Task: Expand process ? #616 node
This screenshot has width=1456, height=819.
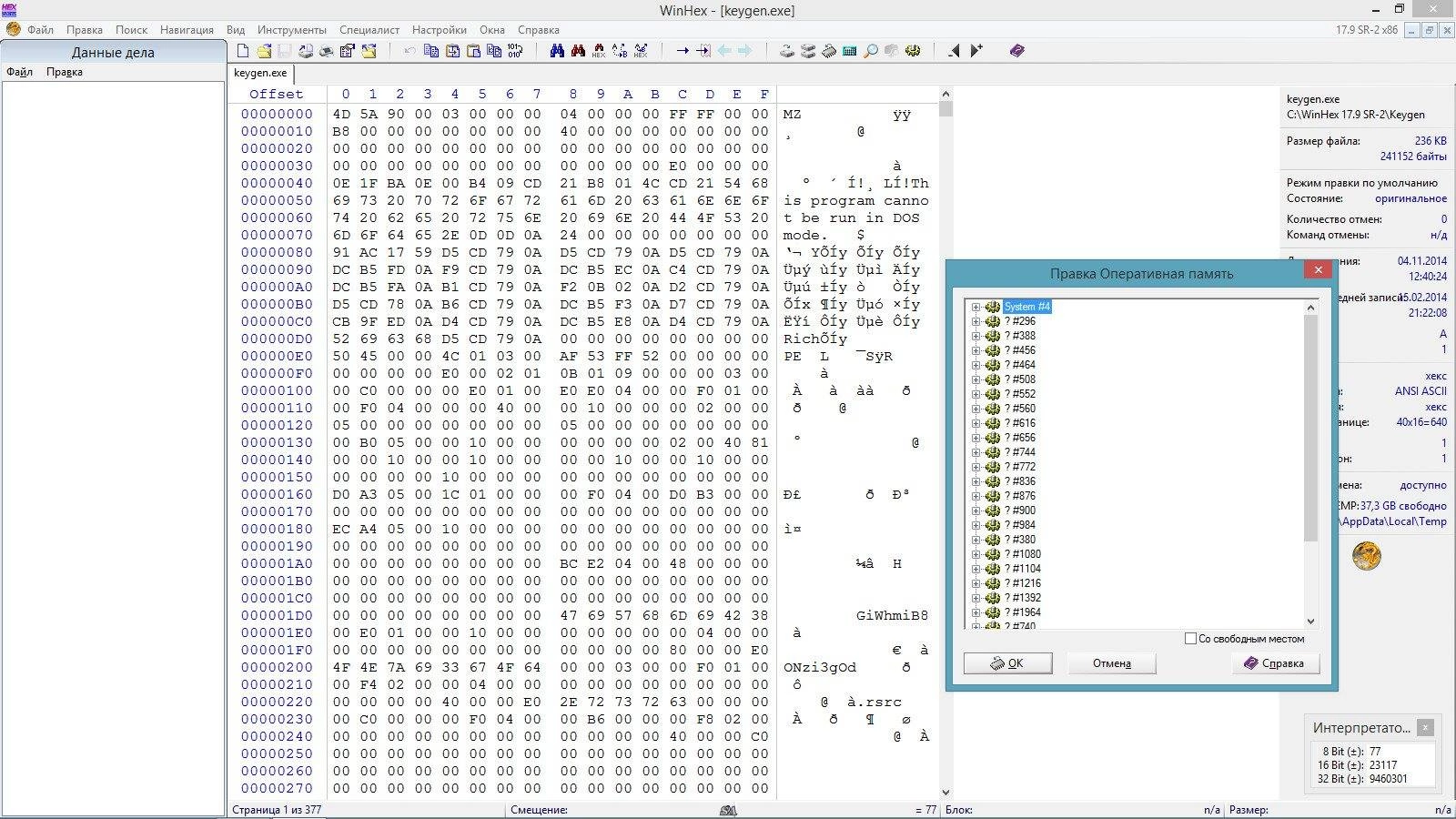Action: (976, 423)
